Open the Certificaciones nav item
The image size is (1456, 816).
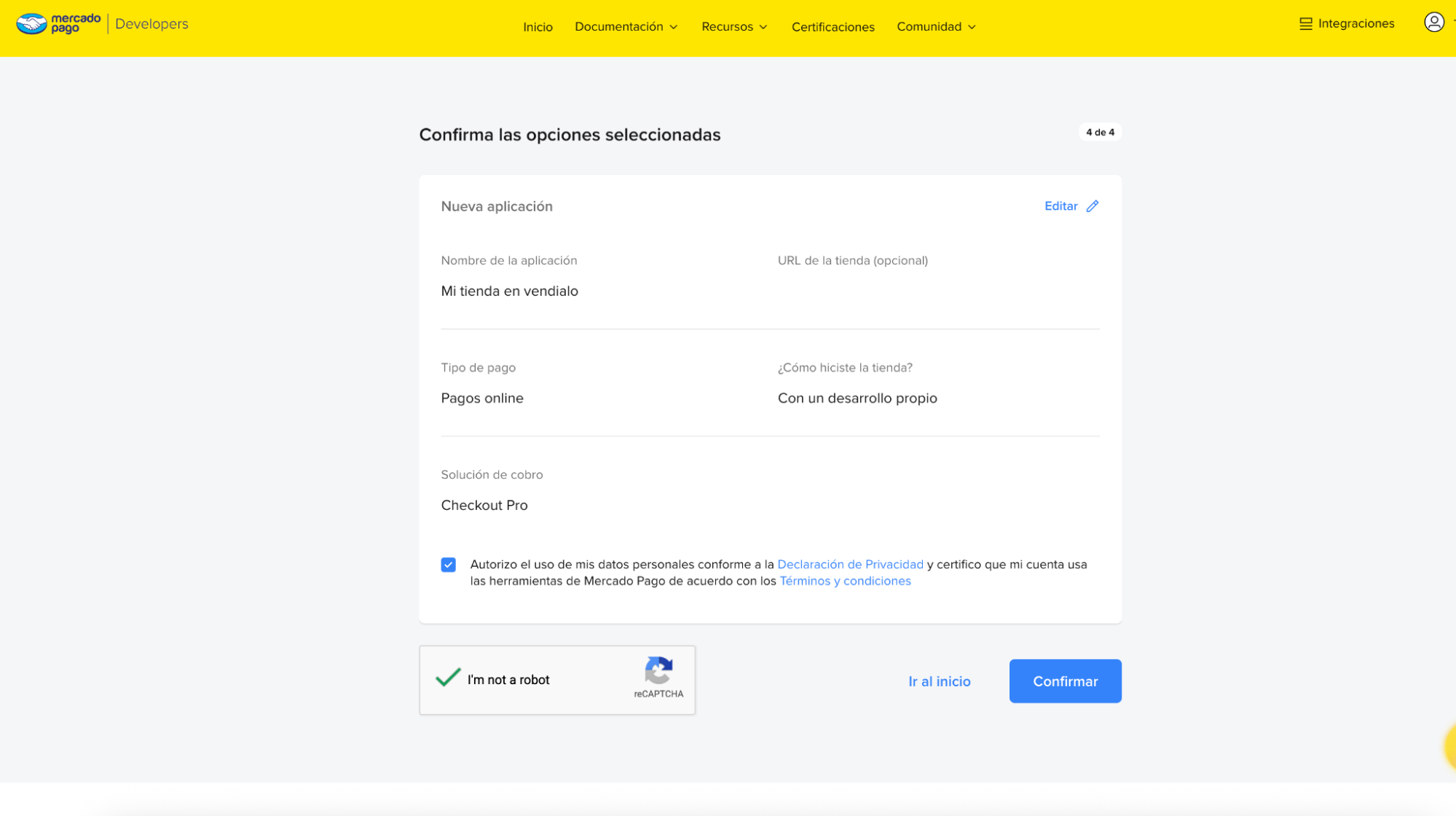tap(833, 27)
